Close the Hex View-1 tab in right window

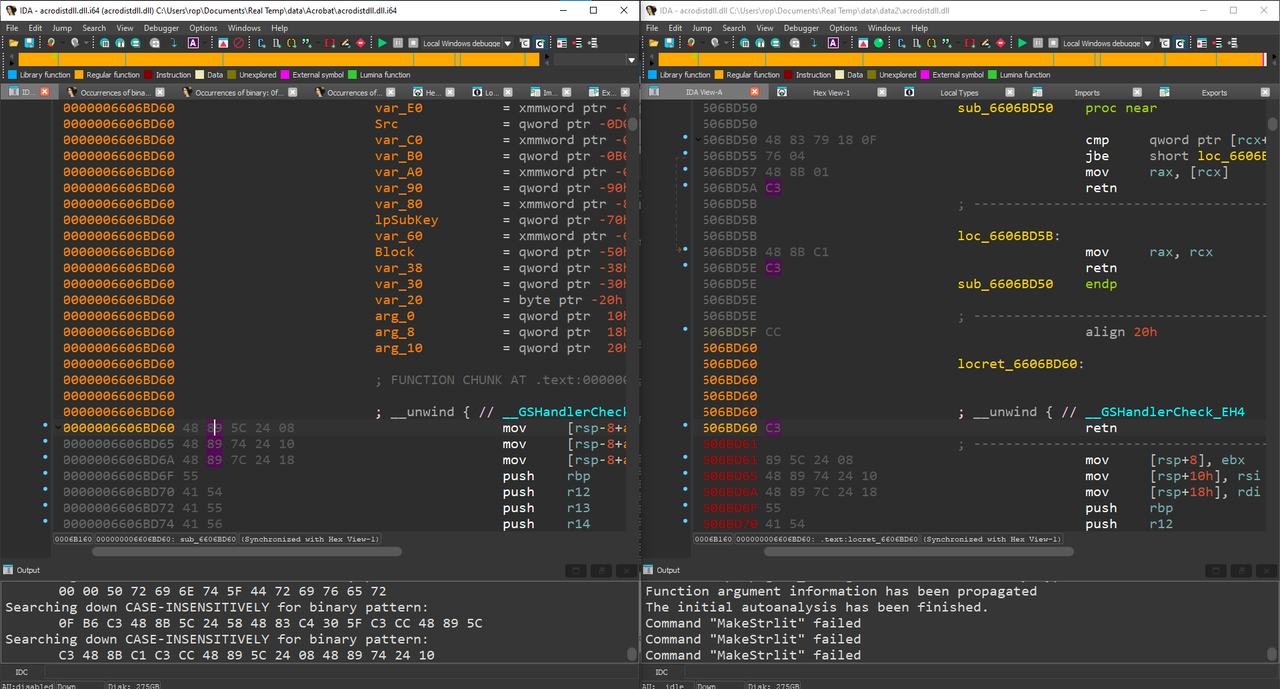882,92
